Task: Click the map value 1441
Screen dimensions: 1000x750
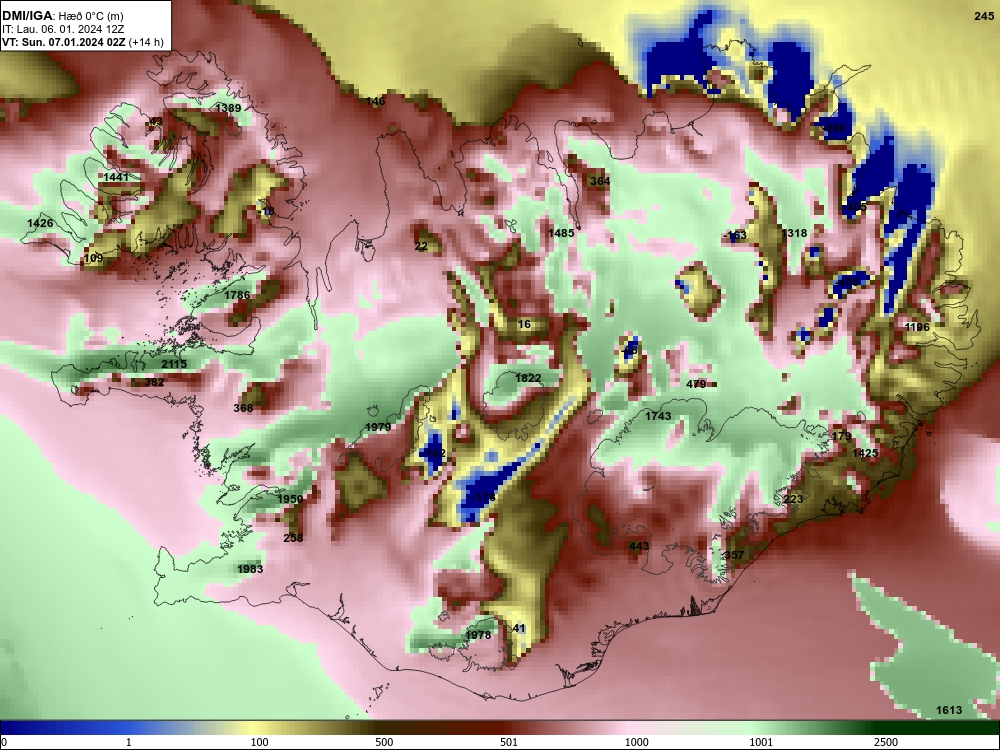Action: coord(116,177)
